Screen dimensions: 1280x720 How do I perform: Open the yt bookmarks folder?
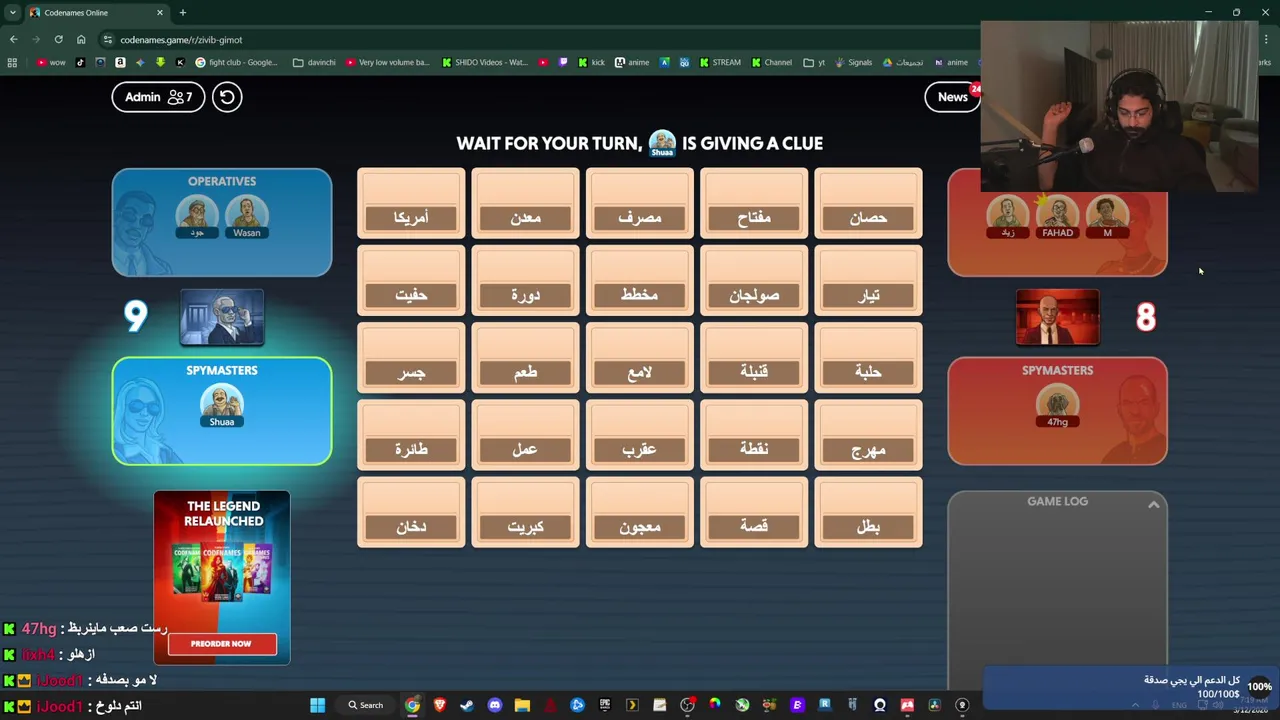tap(814, 62)
